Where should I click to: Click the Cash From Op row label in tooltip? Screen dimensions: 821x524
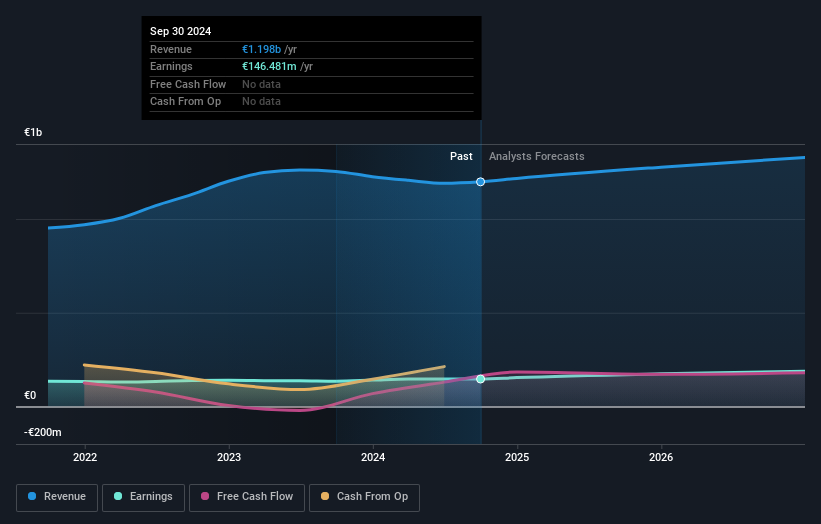pyautogui.click(x=185, y=102)
